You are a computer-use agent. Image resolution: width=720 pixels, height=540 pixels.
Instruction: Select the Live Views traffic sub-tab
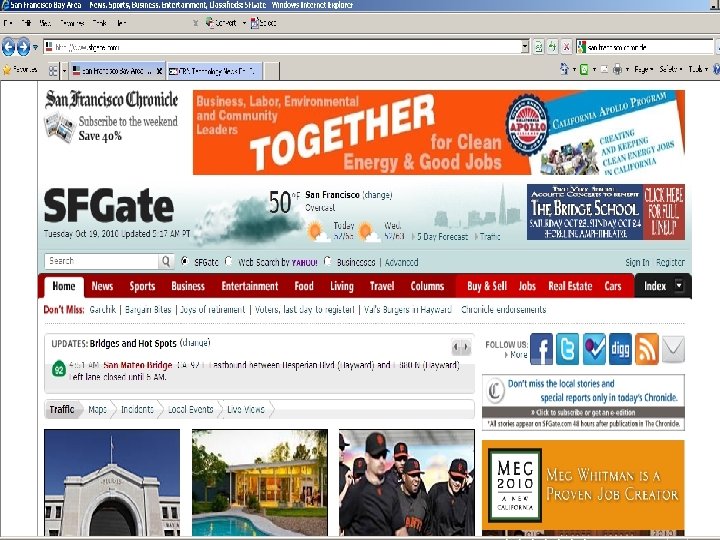pos(246,409)
